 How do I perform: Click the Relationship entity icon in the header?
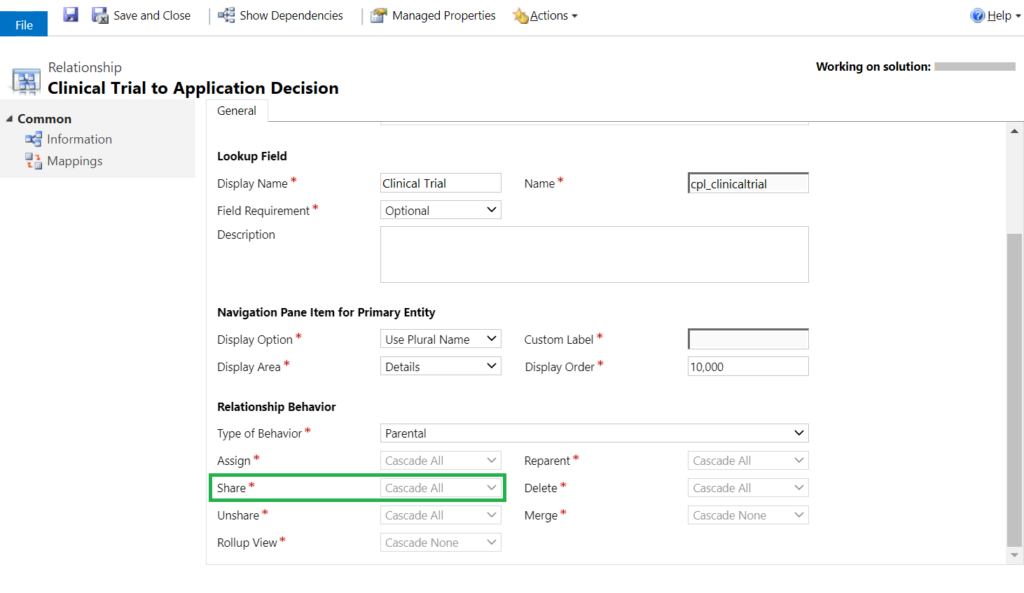(x=24, y=78)
